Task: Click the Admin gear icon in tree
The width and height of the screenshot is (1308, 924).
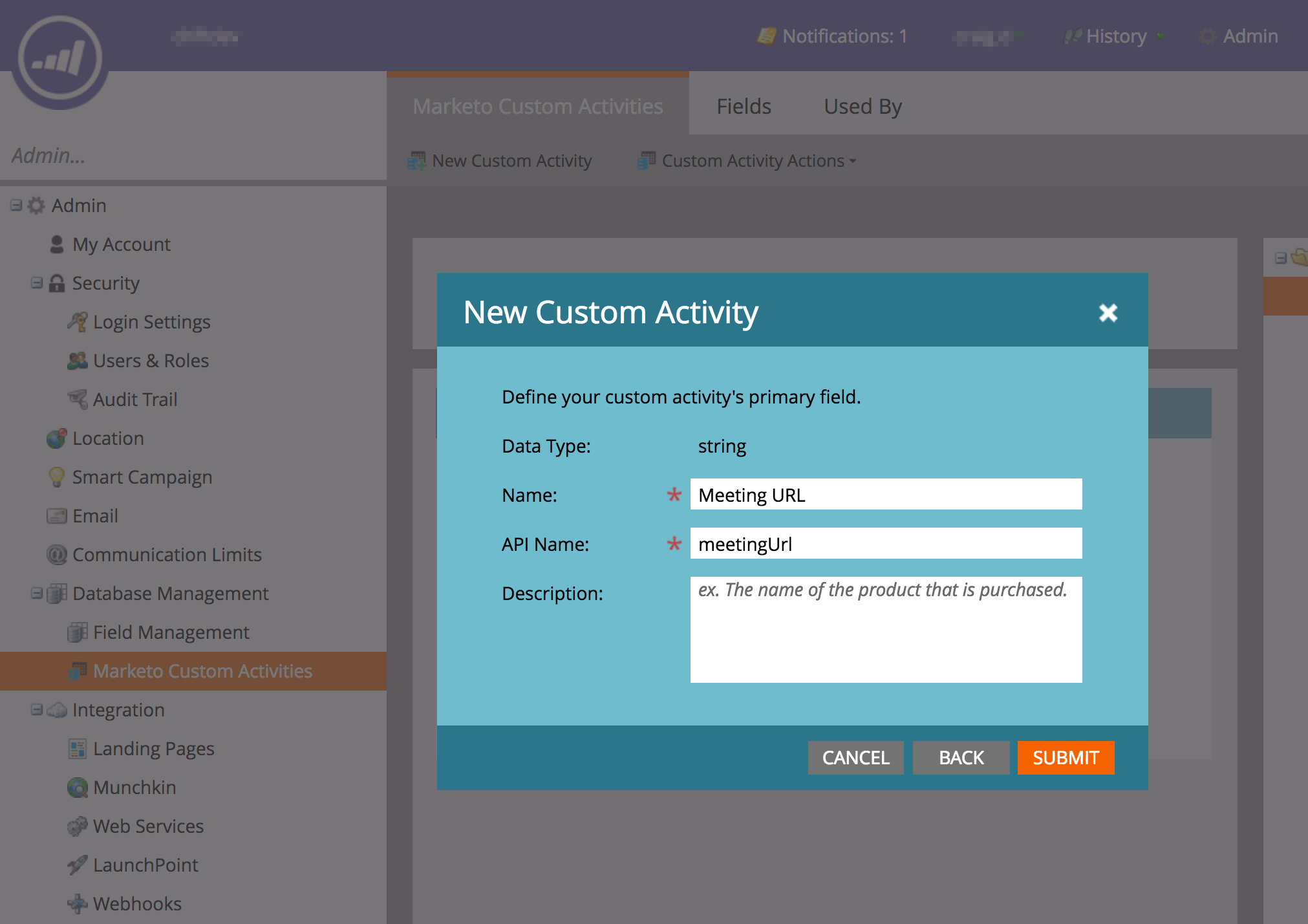Action: 36,206
